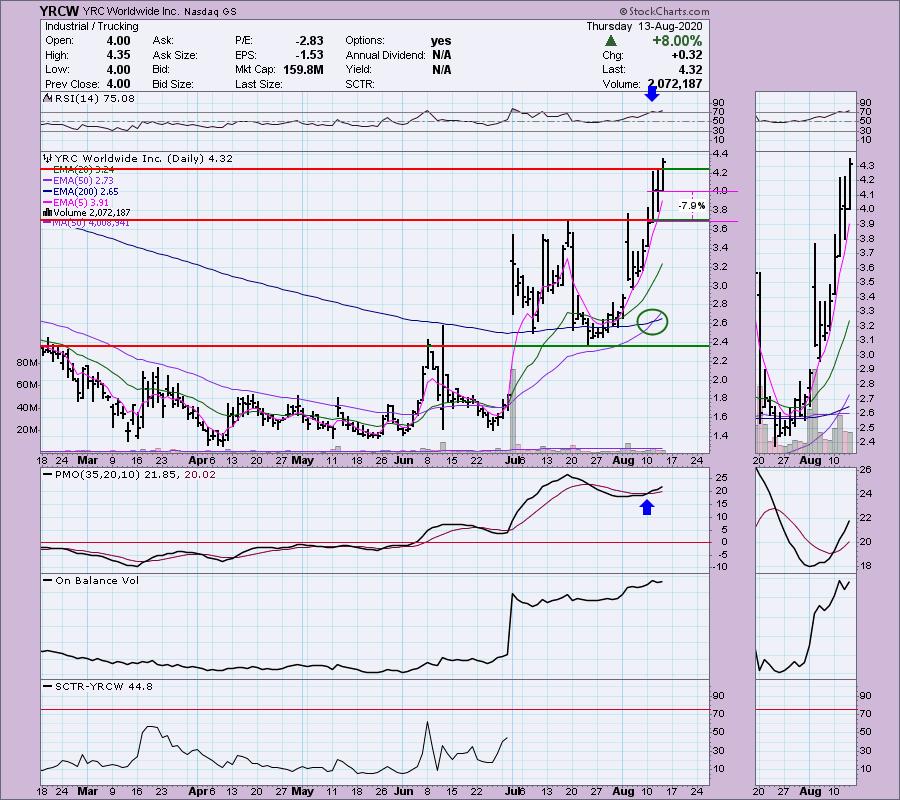Click the Options value 'yes'
Screen dimensions: 900x800
click(441, 41)
